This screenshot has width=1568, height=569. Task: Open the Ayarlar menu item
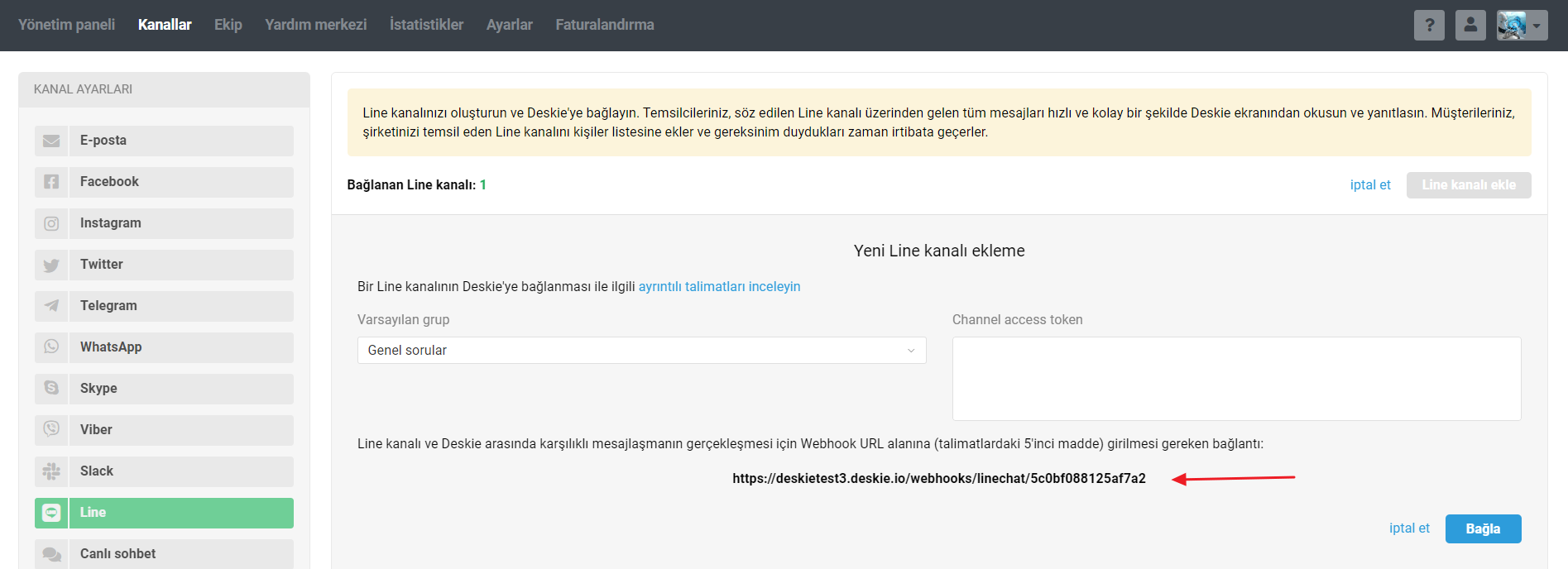tap(509, 25)
